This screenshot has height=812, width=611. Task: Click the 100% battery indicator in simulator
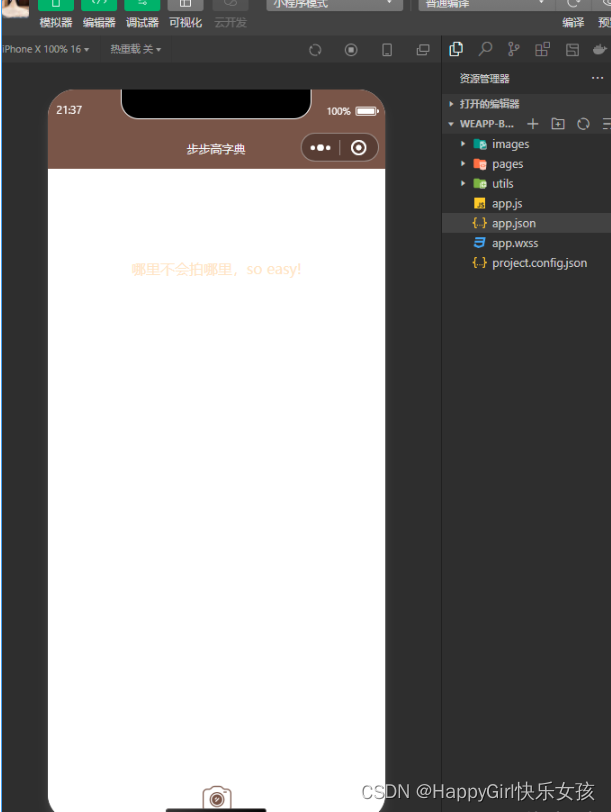[353, 111]
